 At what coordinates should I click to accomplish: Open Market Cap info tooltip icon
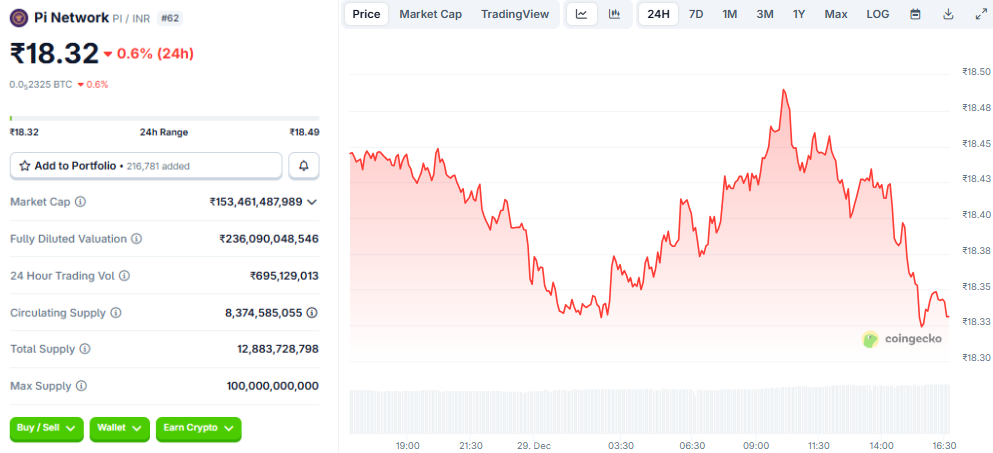[80, 202]
